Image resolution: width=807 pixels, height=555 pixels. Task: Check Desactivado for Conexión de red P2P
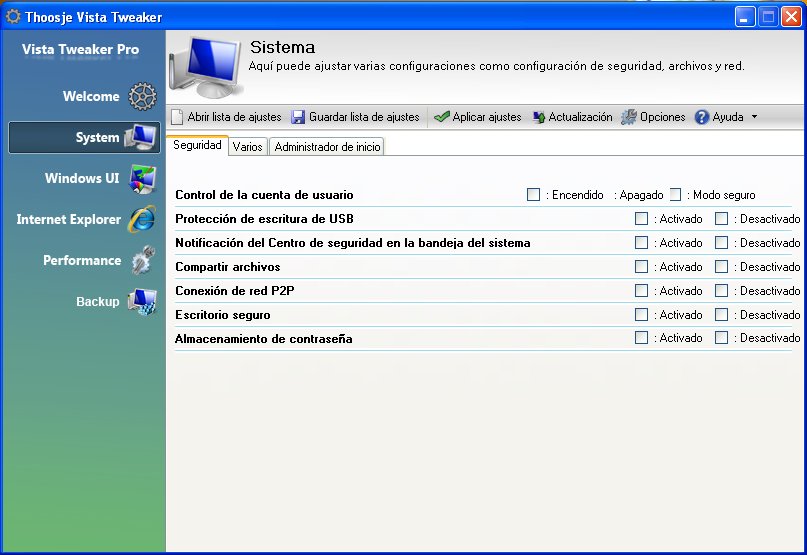(722, 291)
